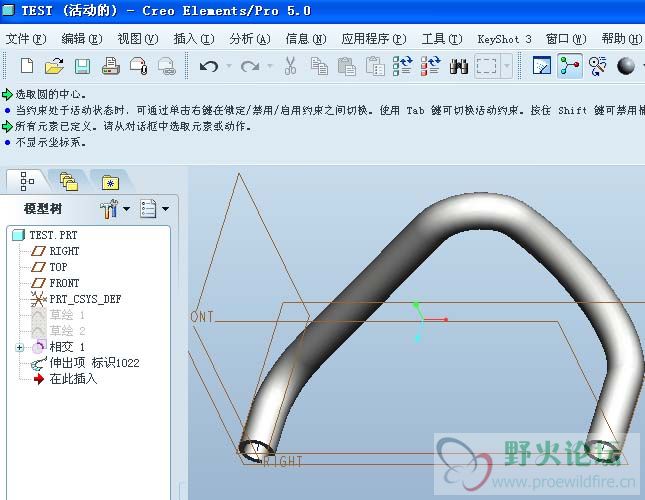Switch to the Folder Browser tab
Viewport: 645px width, 500px height.
[x=69, y=181]
